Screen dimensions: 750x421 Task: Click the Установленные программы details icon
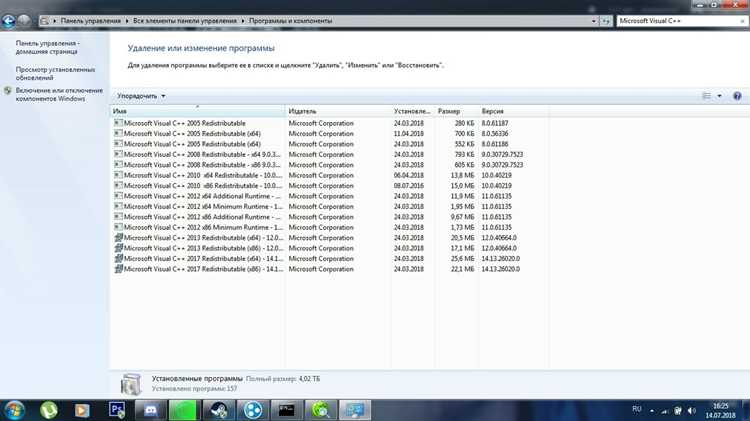[x=130, y=384]
